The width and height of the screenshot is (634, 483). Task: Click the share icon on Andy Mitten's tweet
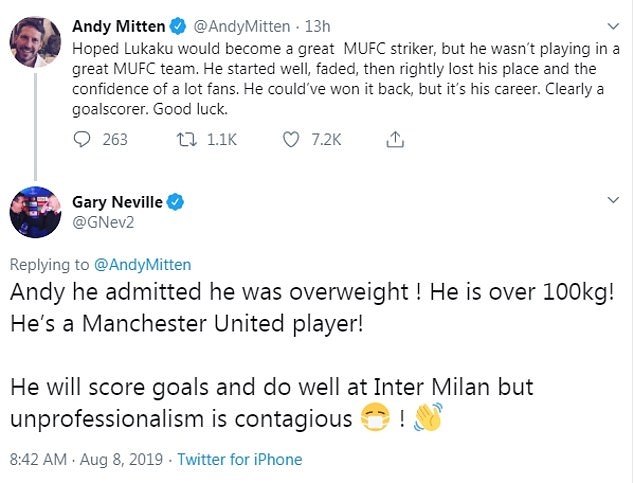tap(395, 140)
